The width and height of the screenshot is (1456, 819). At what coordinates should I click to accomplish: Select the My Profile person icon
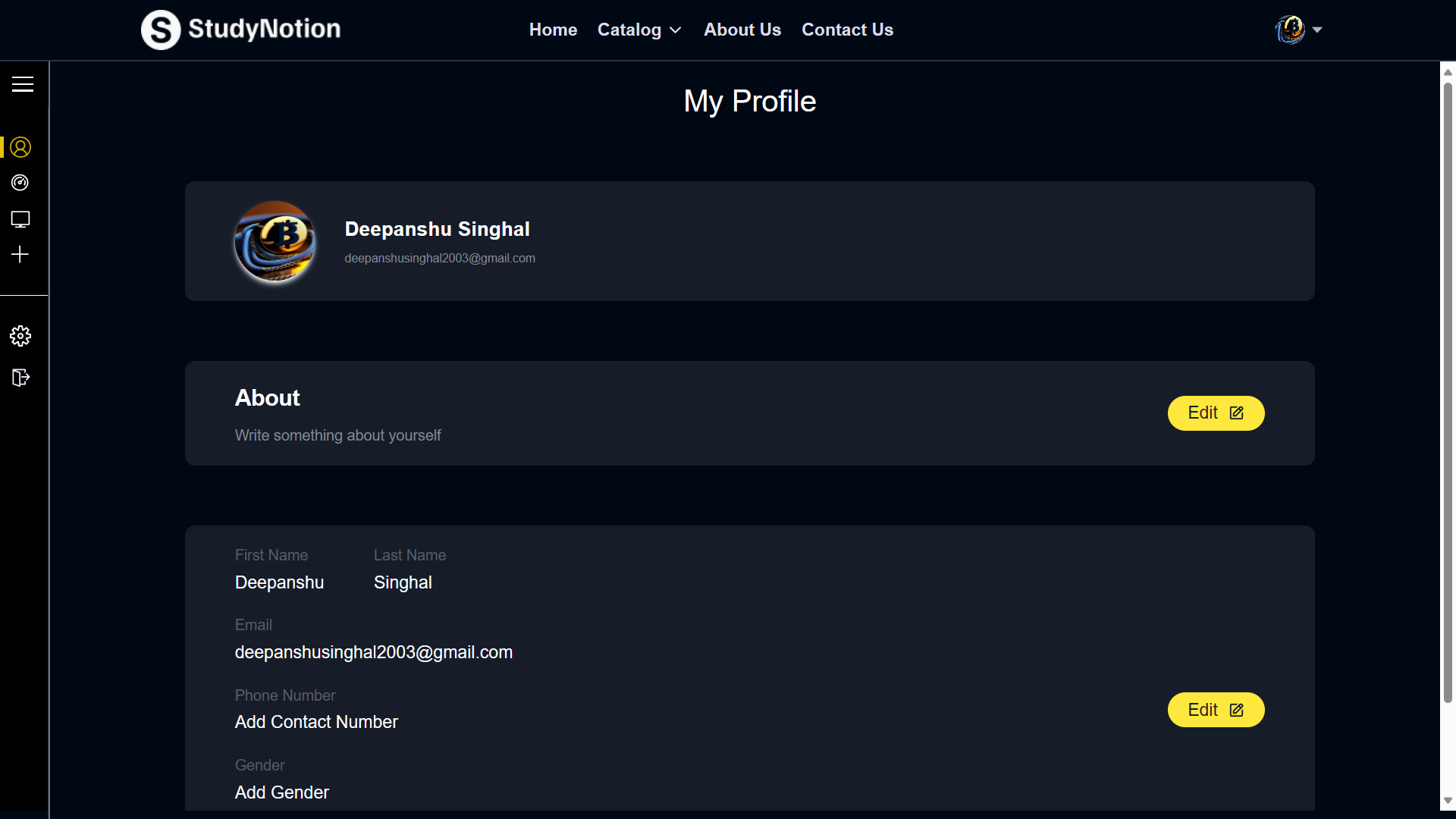click(x=20, y=147)
